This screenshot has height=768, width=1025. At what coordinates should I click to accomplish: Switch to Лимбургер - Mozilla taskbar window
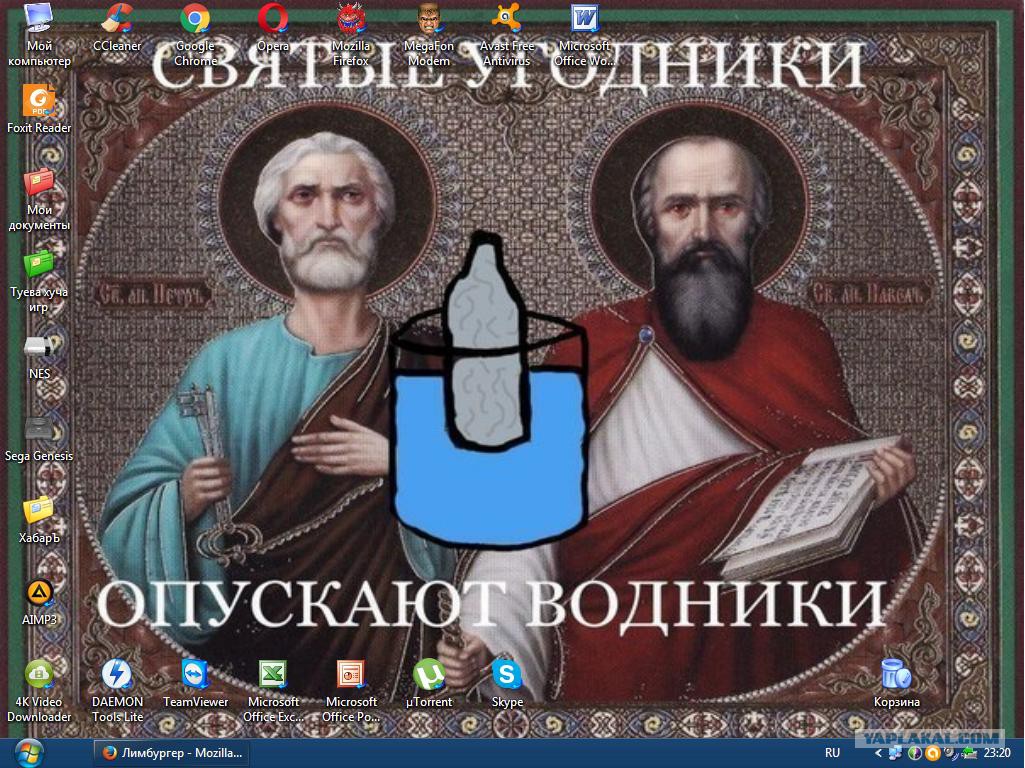[173, 753]
